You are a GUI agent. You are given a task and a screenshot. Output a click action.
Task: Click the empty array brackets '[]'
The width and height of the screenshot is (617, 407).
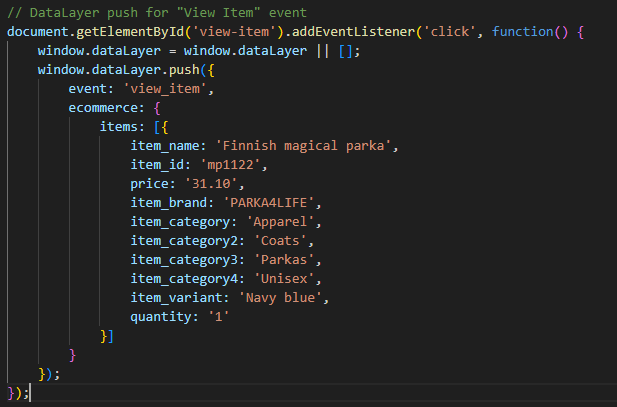(x=346, y=51)
